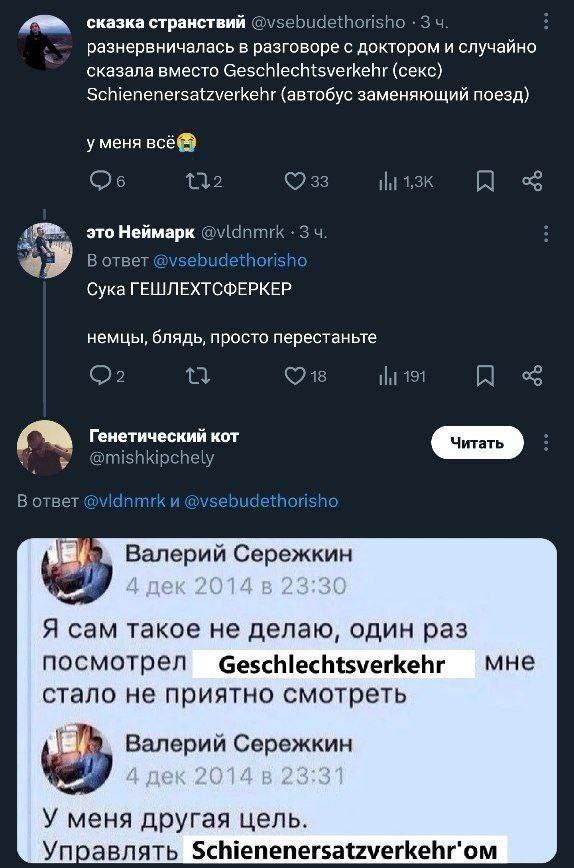Open replies on the сказка странствий tweet

coord(107,181)
